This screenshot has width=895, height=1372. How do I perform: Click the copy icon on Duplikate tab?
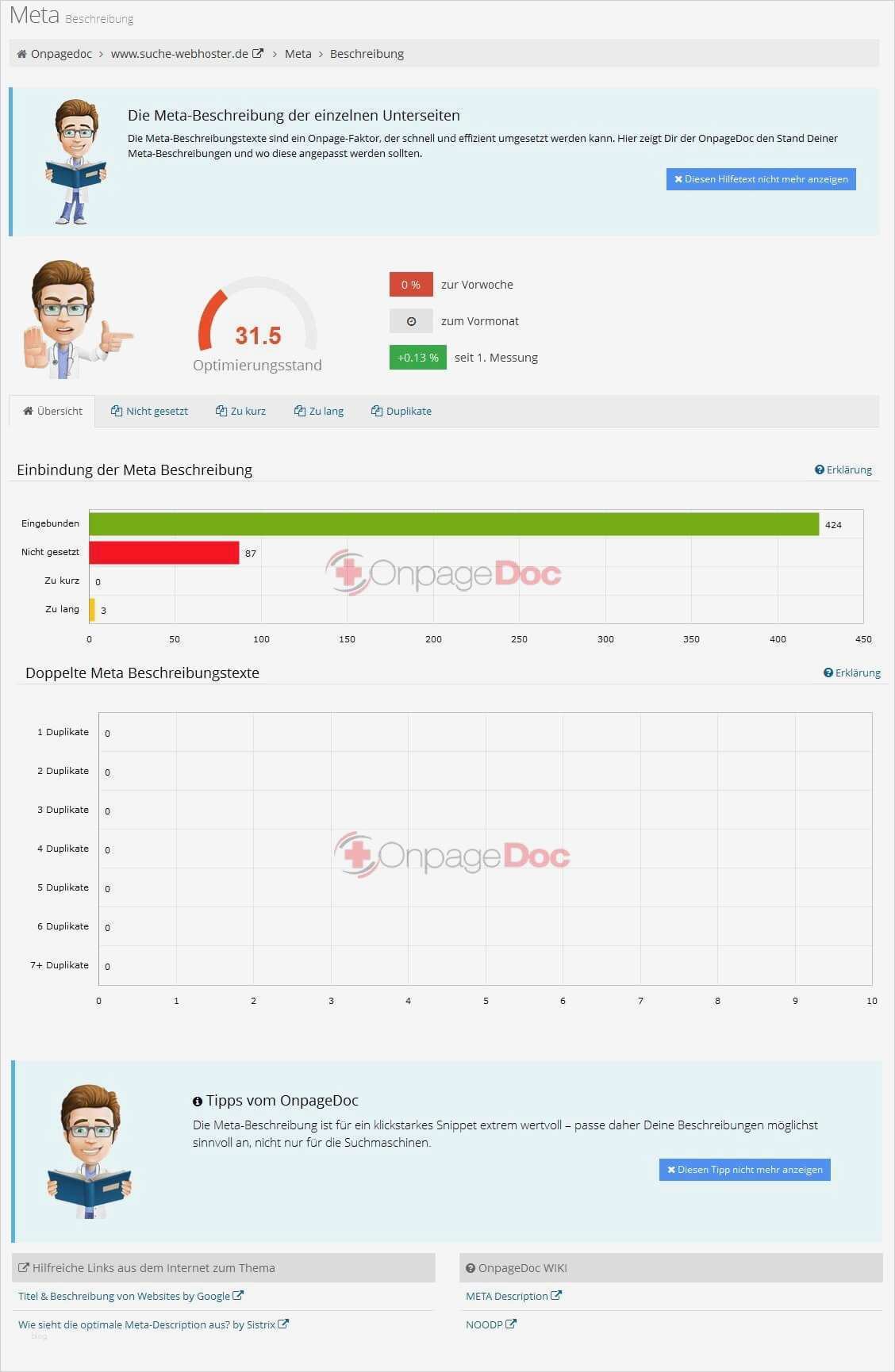point(377,411)
